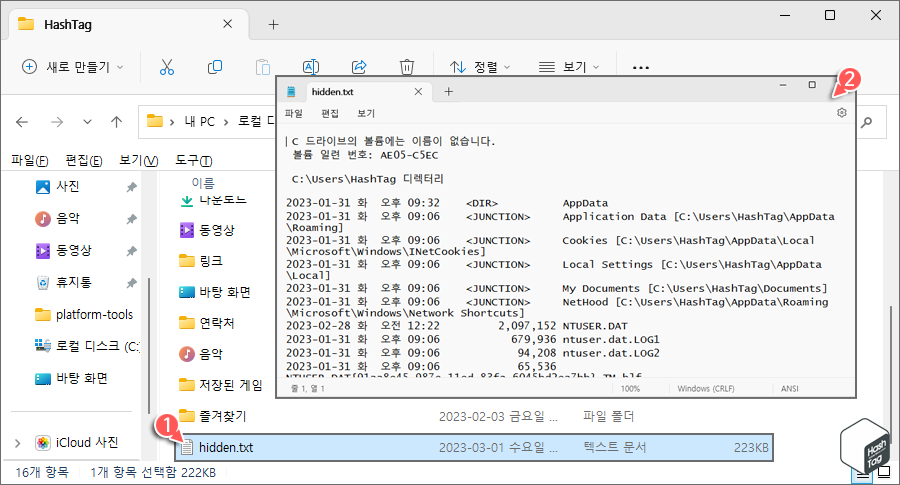This screenshot has height=485, width=900.
Task: Click ANSI encoding in Notepad status bar
Action: pyautogui.click(x=789, y=389)
